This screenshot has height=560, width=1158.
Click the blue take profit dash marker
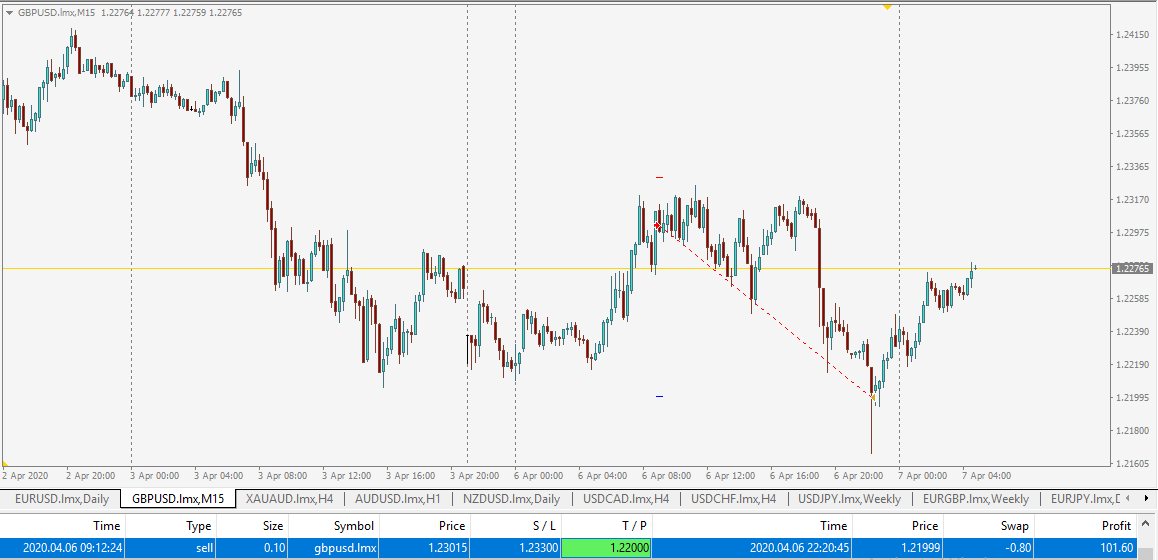click(x=659, y=397)
